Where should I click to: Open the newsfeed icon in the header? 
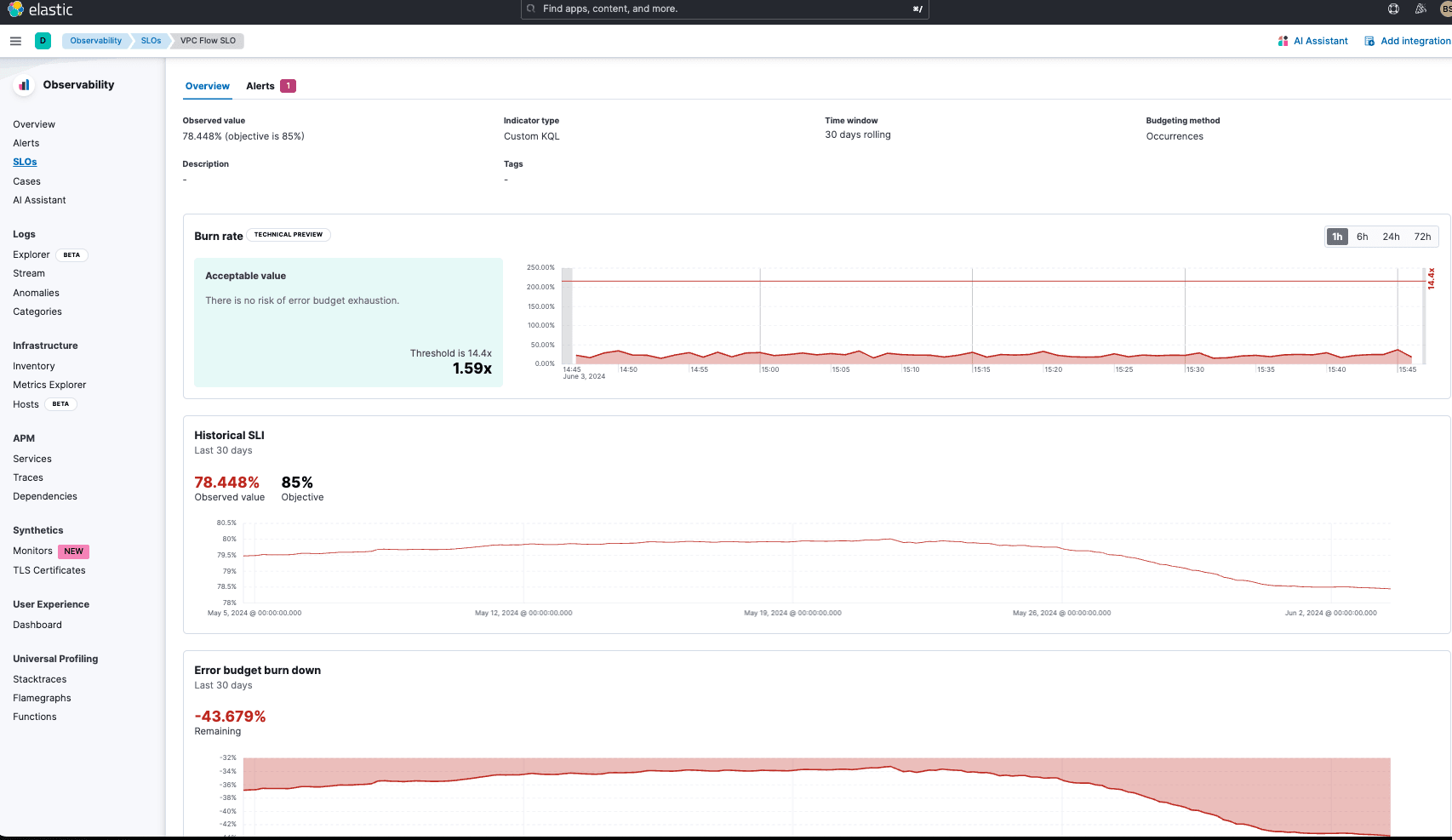pyautogui.click(x=1420, y=9)
